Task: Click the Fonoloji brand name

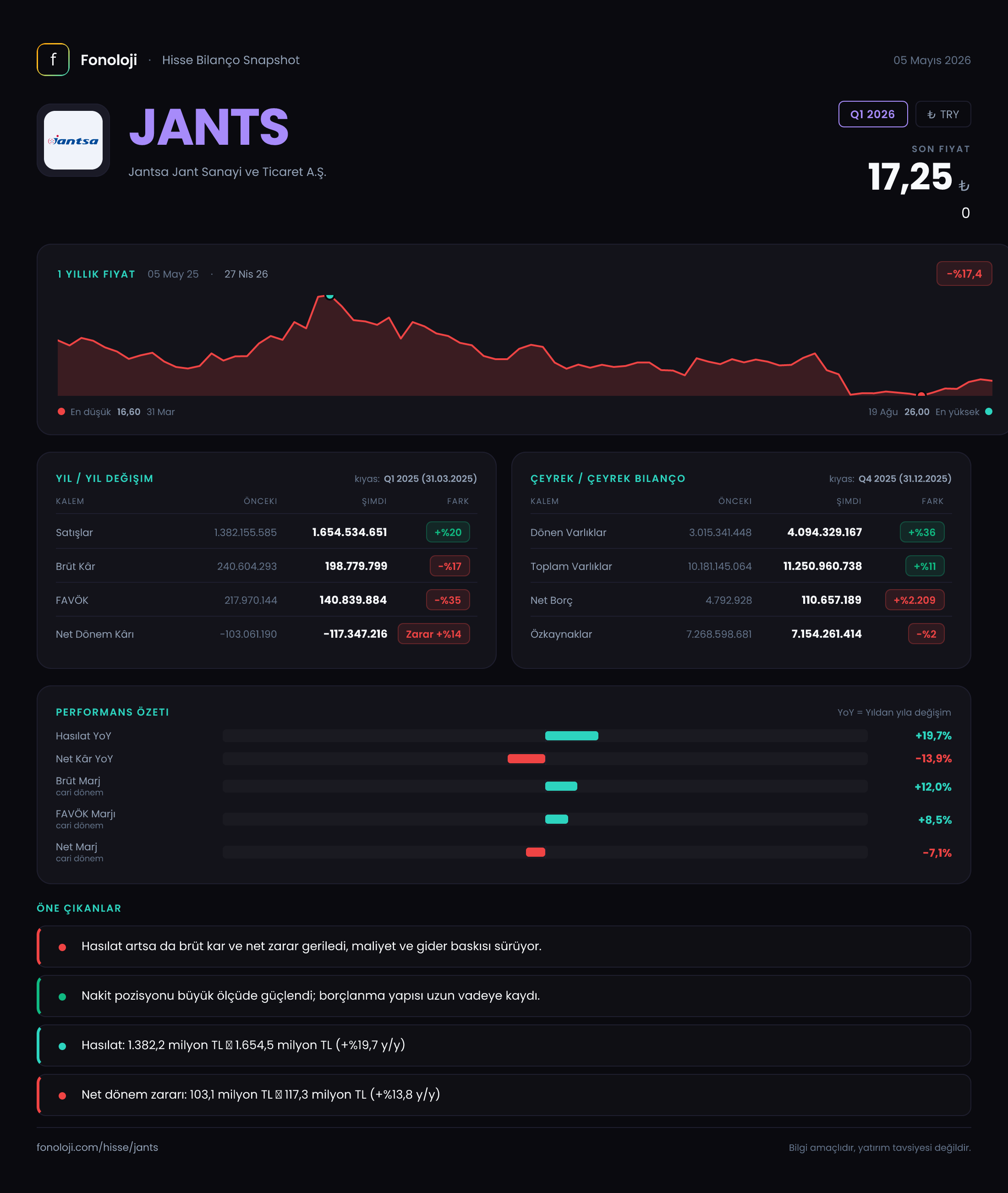Action: coord(109,60)
